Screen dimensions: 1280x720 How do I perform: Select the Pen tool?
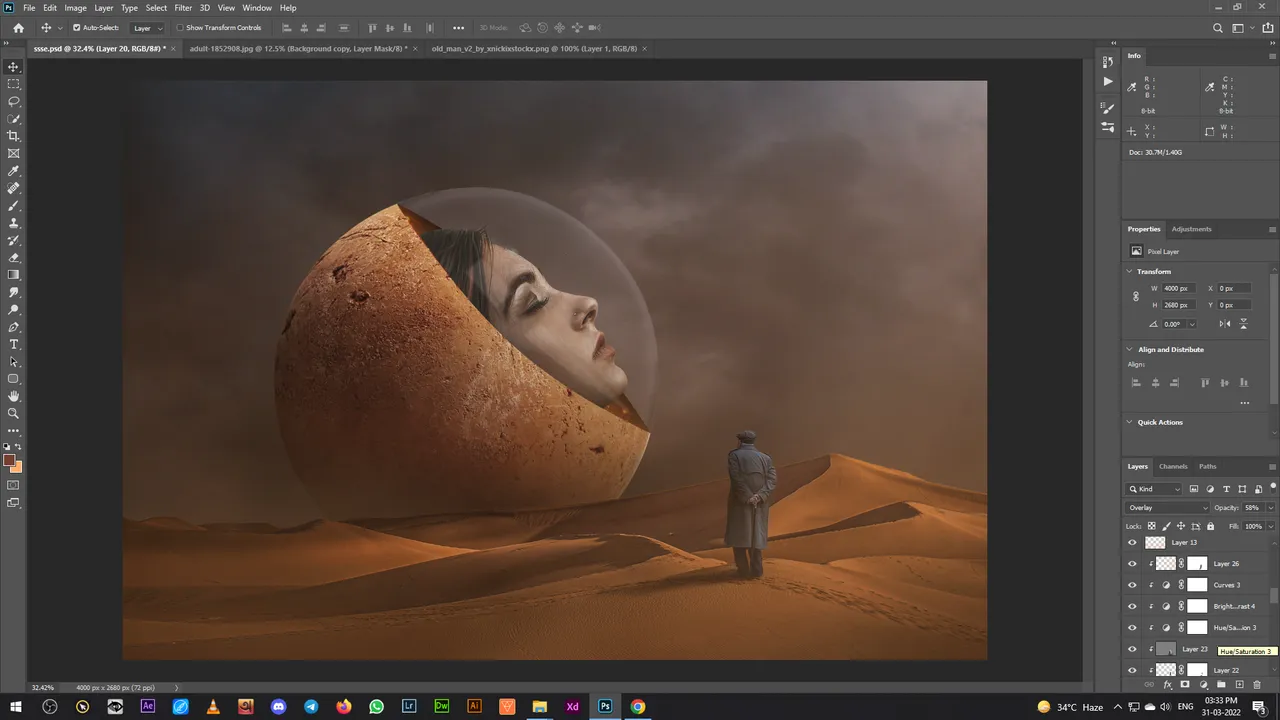pyautogui.click(x=13, y=327)
